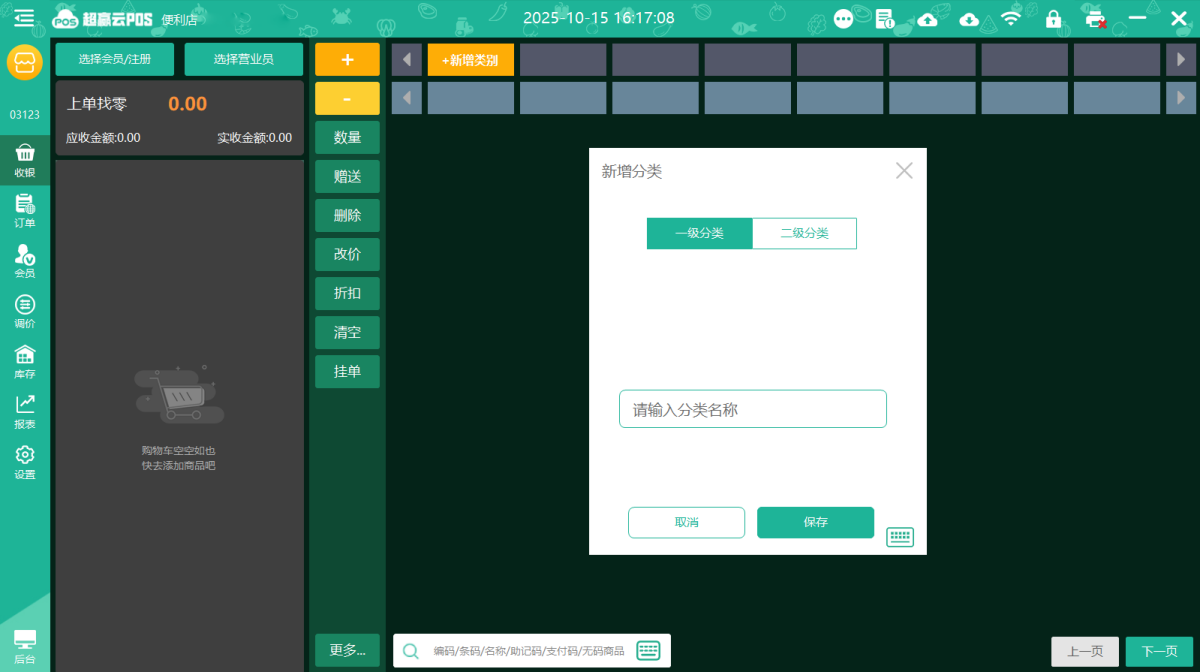Click the lock icon in the title bar

pos(1052,18)
